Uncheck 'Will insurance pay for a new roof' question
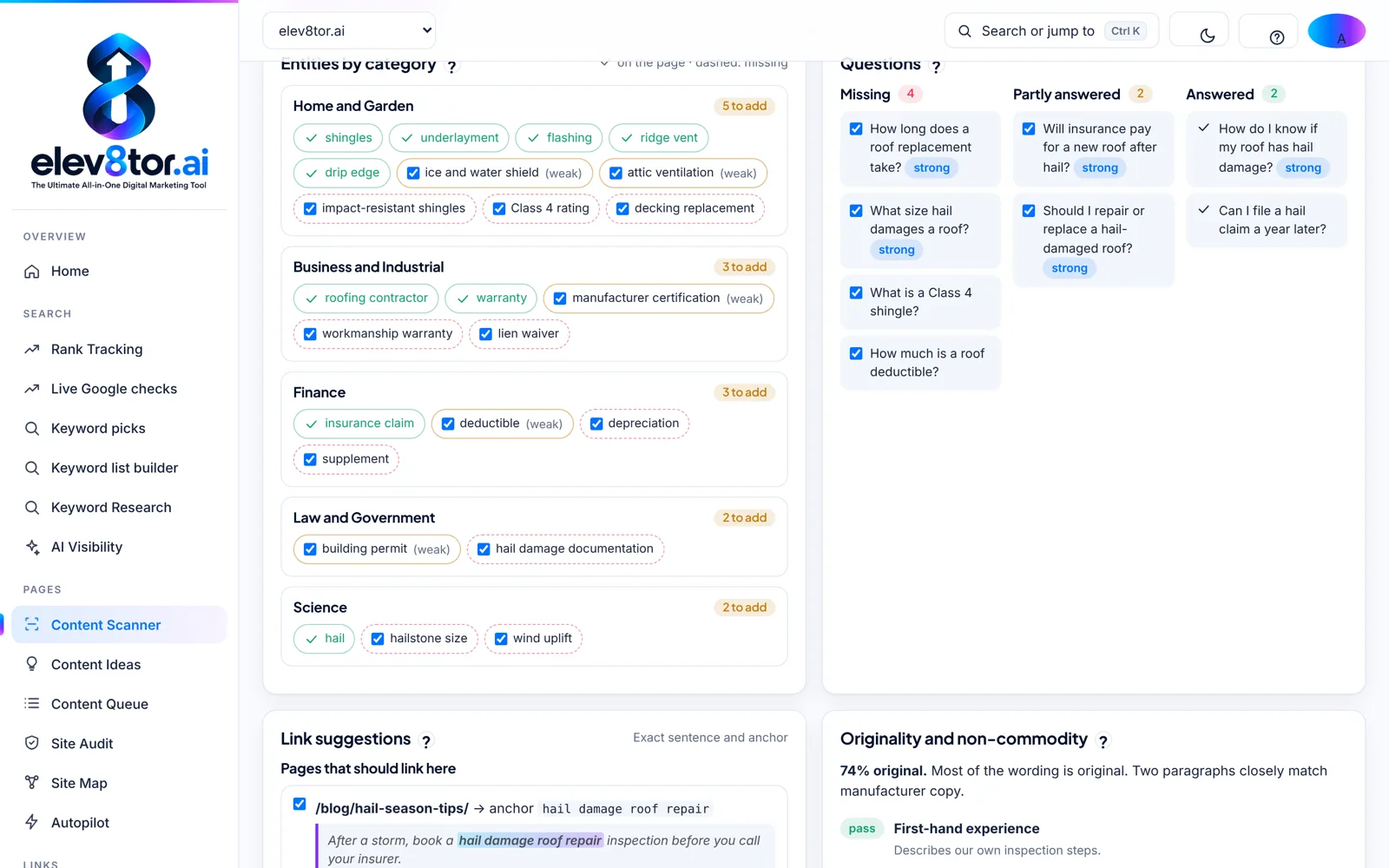This screenshot has height=868, width=1389. coord(1029,128)
